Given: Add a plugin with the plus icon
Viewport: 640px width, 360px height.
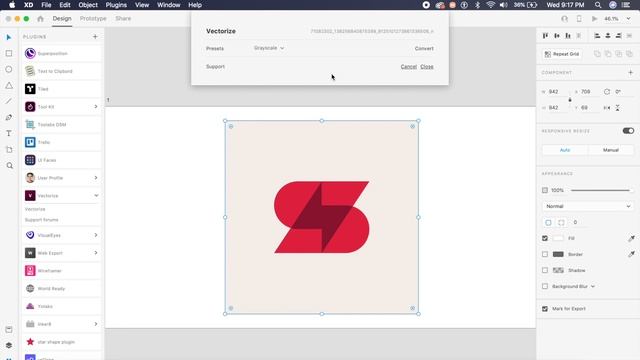Looking at the screenshot, I should coord(95,37).
